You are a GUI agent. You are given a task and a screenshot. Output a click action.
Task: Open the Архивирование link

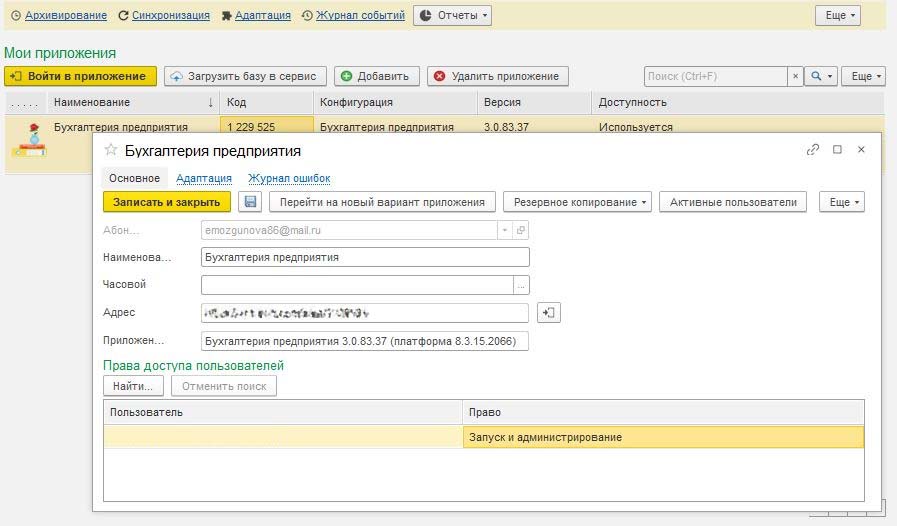click(x=63, y=16)
